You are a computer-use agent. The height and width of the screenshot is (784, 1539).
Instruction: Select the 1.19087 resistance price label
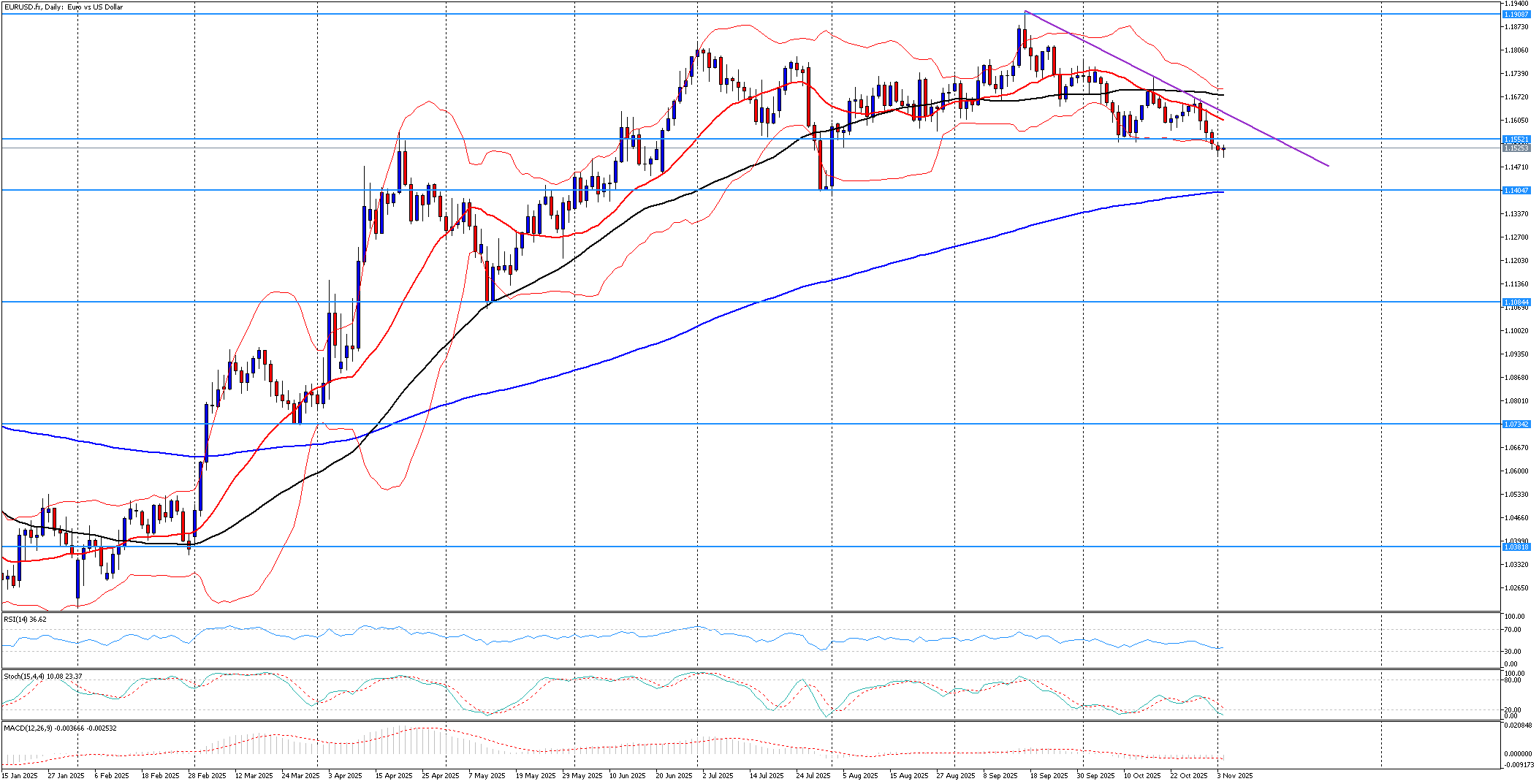click(1516, 15)
